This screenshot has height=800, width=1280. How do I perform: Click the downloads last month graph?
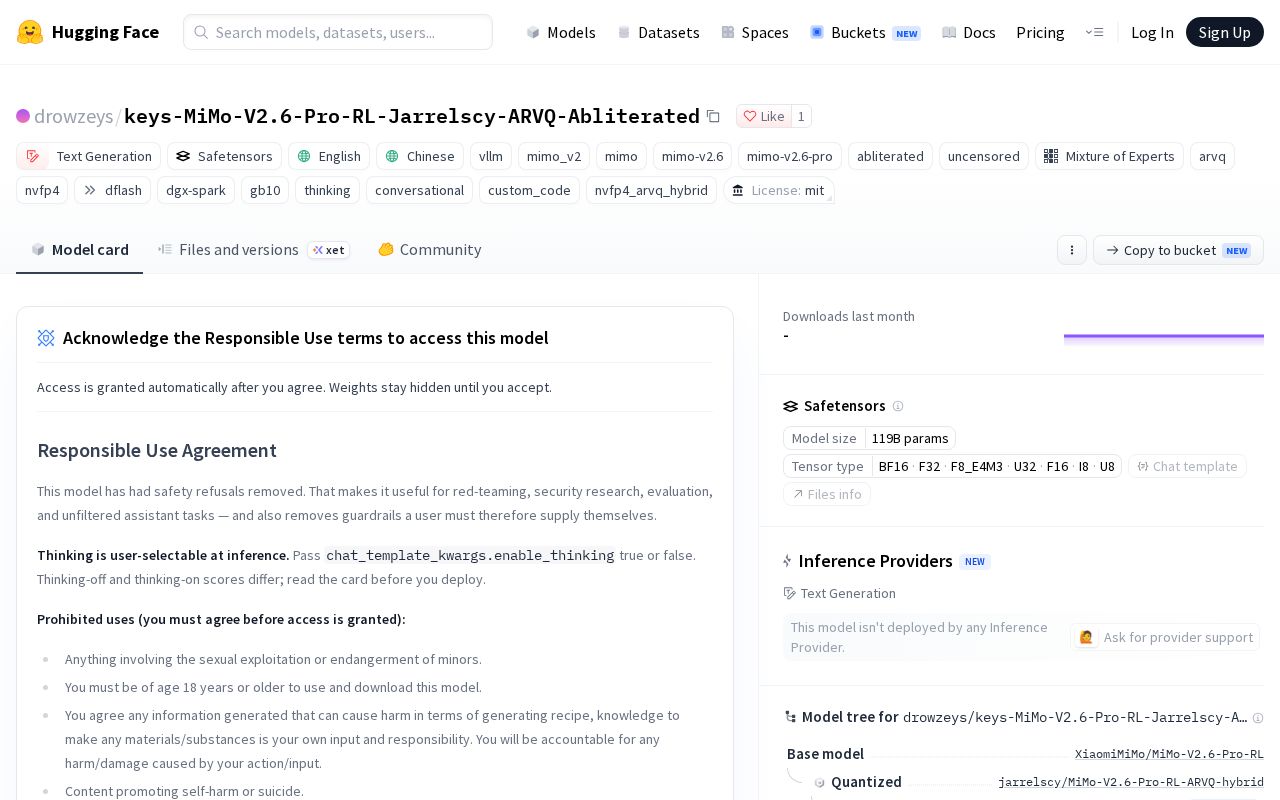click(1164, 337)
